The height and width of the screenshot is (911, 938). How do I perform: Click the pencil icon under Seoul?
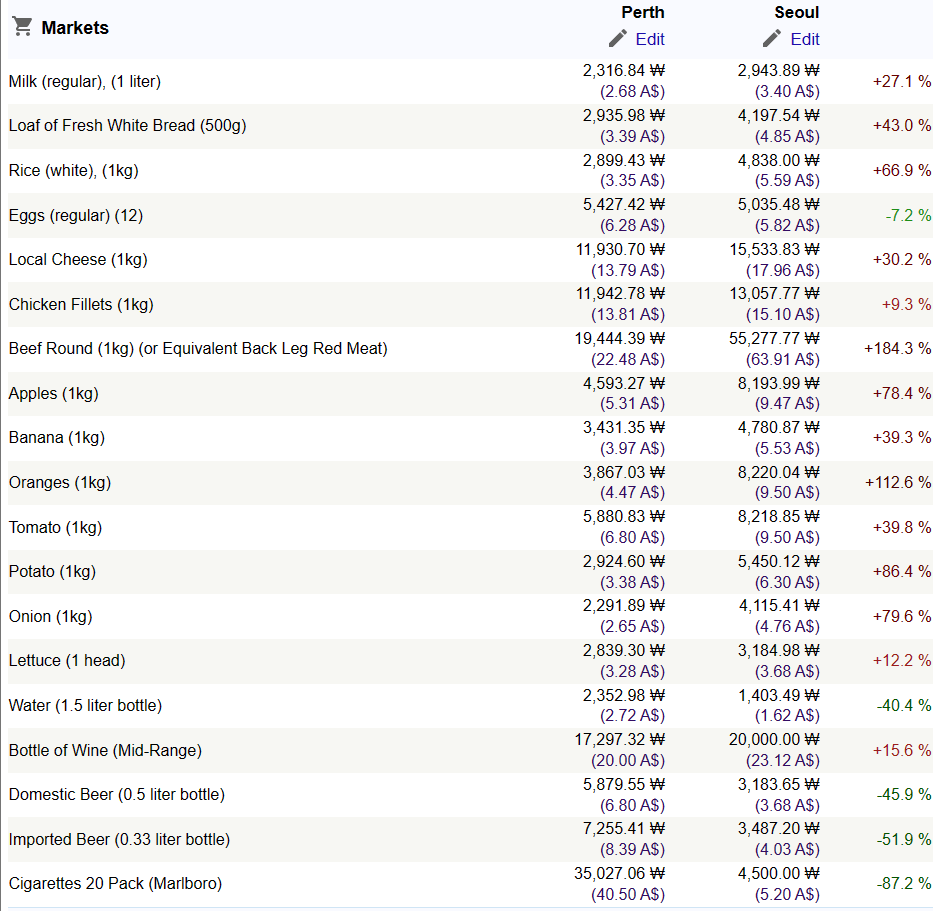[x=772, y=39]
